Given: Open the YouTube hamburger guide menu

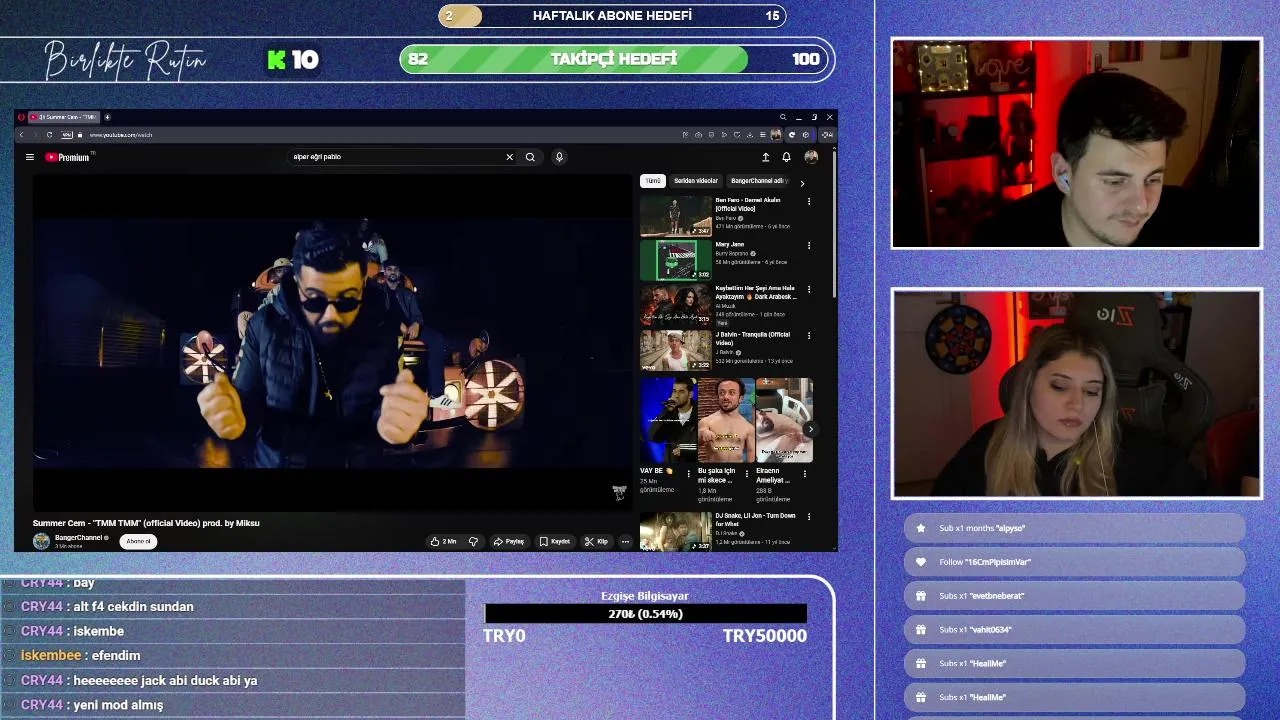Looking at the screenshot, I should point(30,157).
